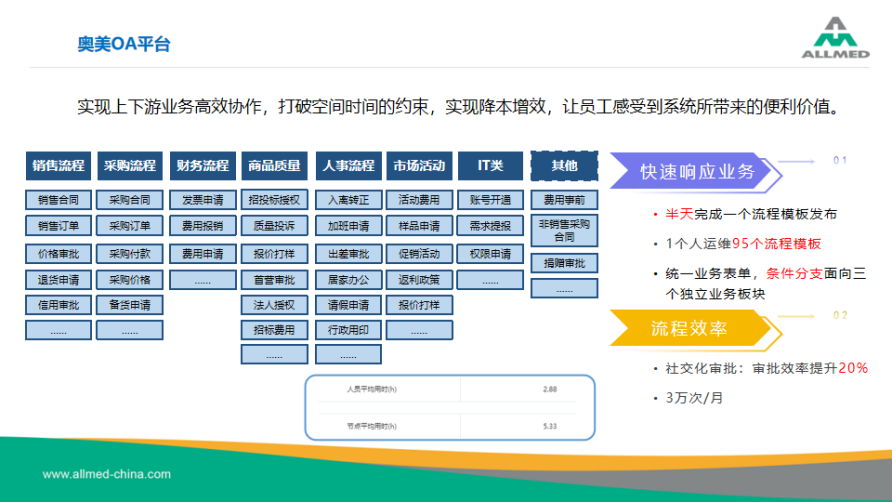The width and height of the screenshot is (892, 502).
Task: Click the 居家办公 box
Action: click(x=348, y=279)
